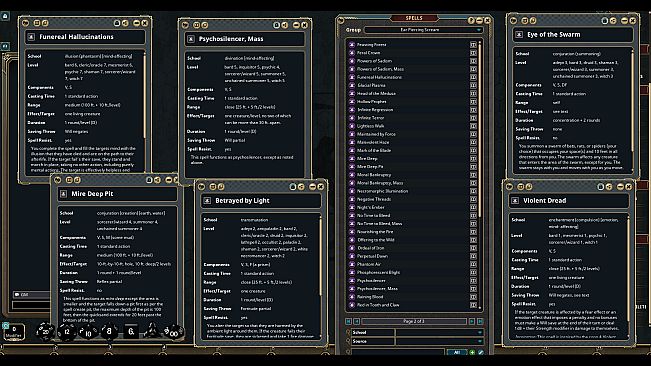
Task: Select 'Night's Ember' in spell list
Action: 371,207
